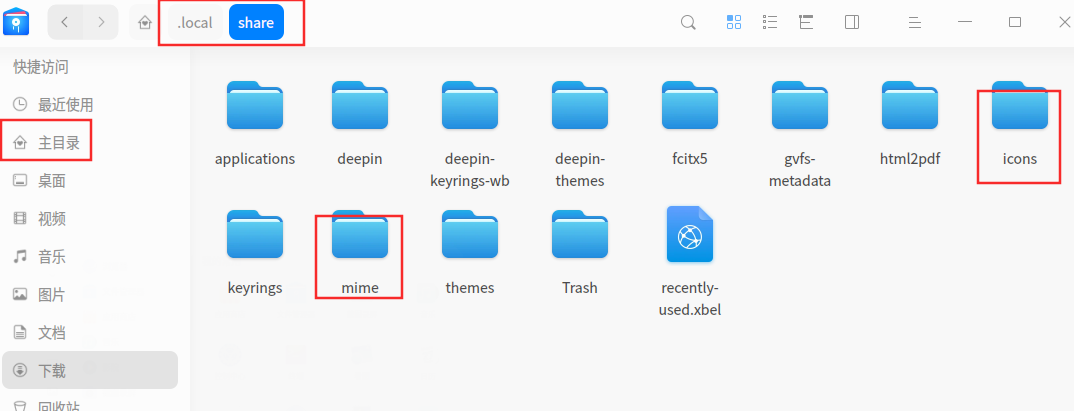Select the deepin-keyrings-wb folder
This screenshot has height=411, width=1074.
tap(470, 134)
